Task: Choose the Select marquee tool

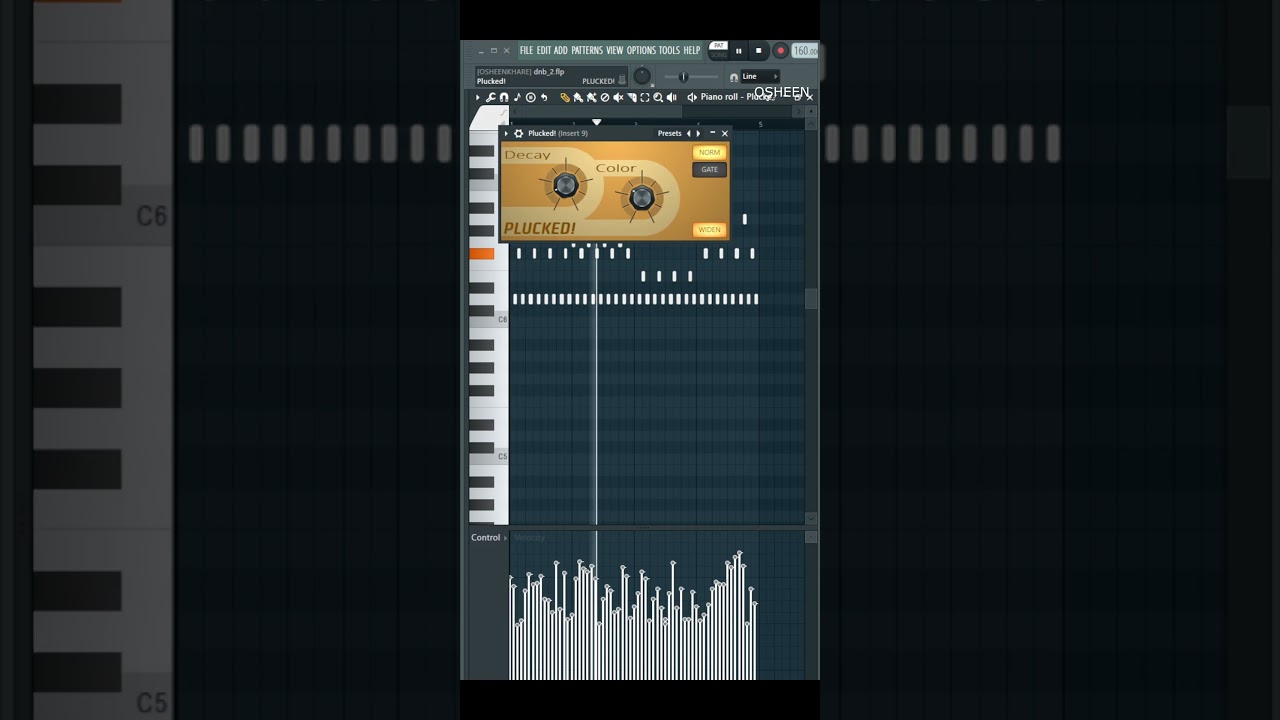Action: 645,97
